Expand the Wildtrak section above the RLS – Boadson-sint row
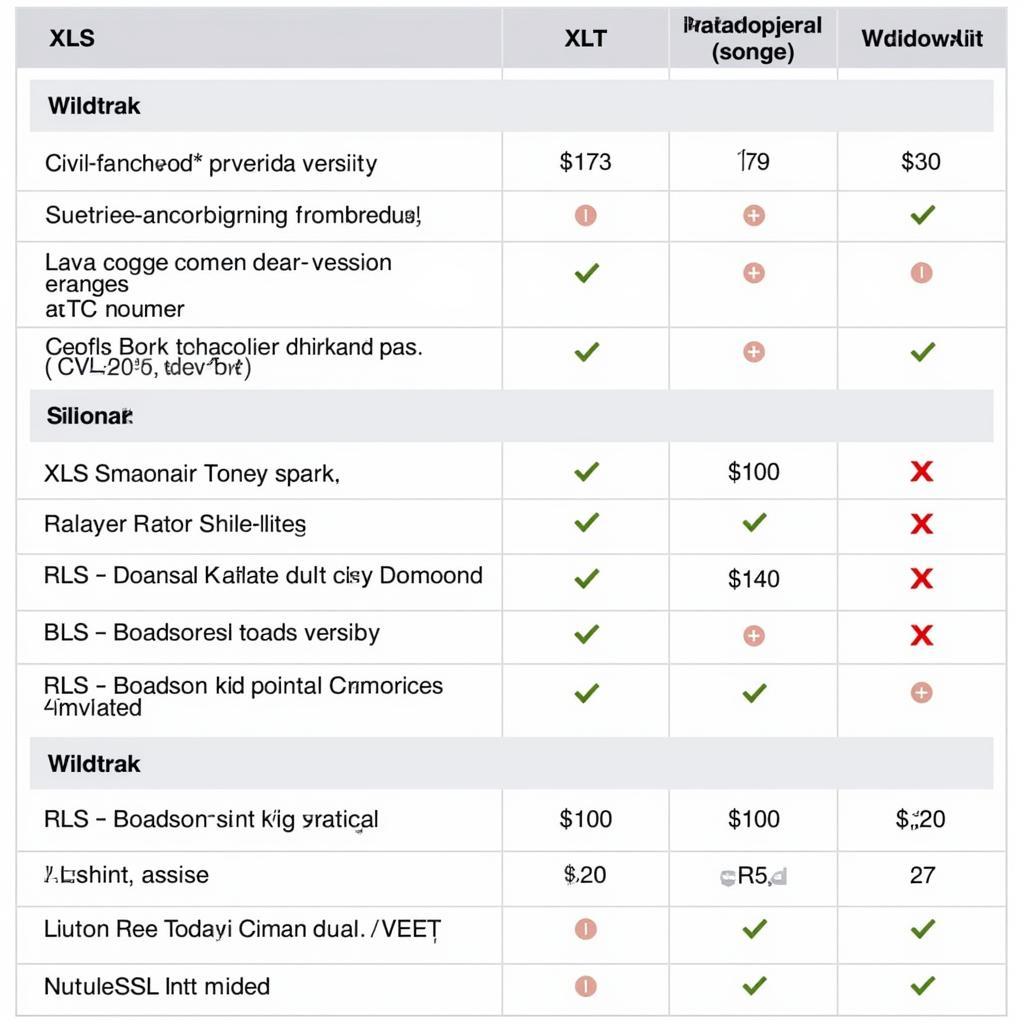 [x=94, y=764]
